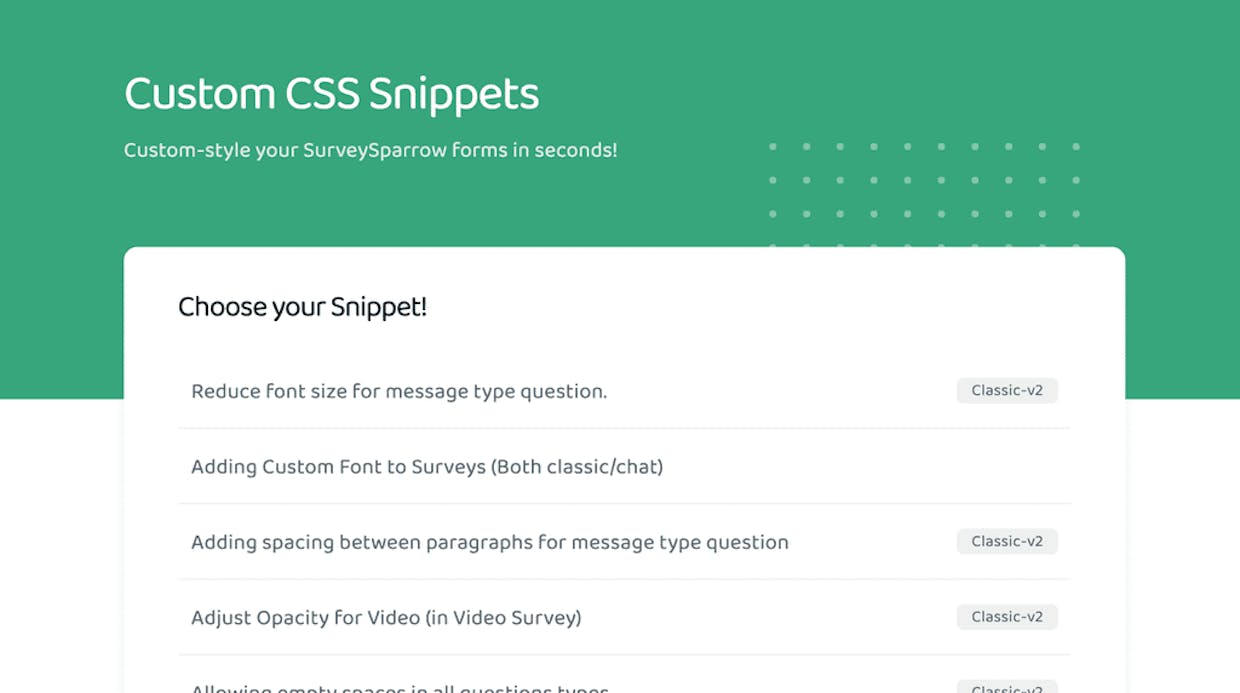Click Classic-v2 tag beside Adjust Opacity row
1240x693 pixels.
pyautogui.click(x=1007, y=617)
